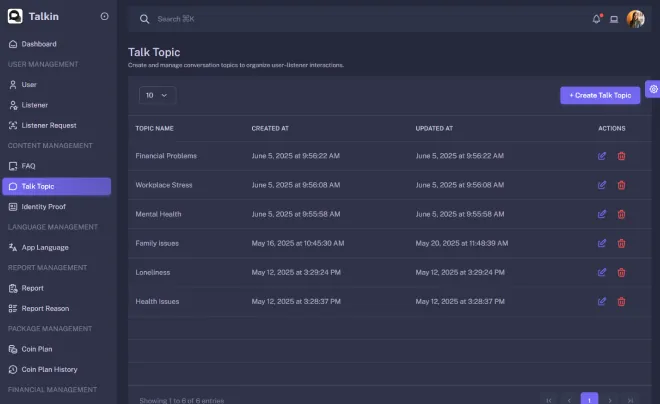
Task: Click the Create Talk Topic button
Action: (600, 96)
